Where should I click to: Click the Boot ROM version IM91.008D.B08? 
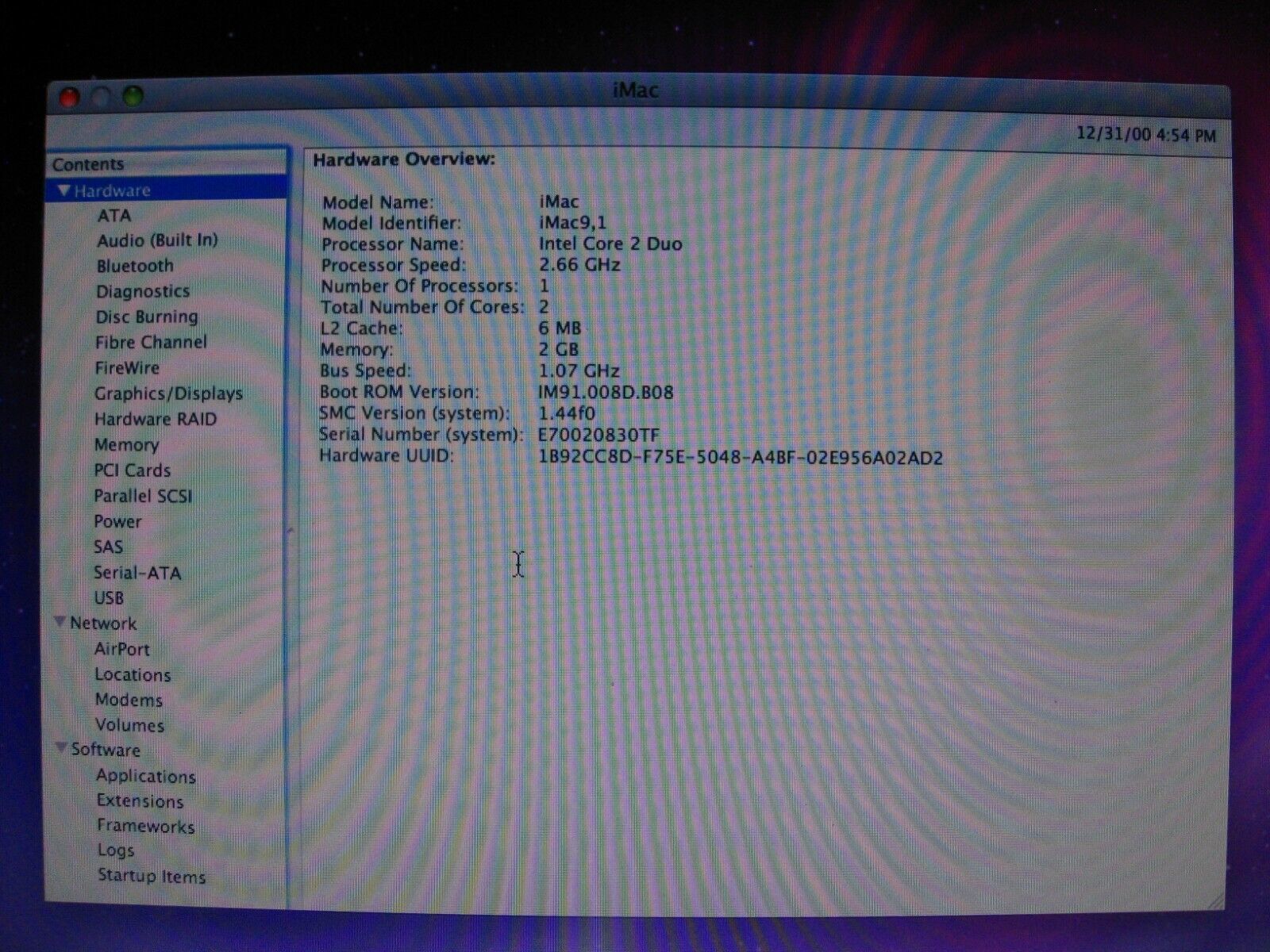606,392
